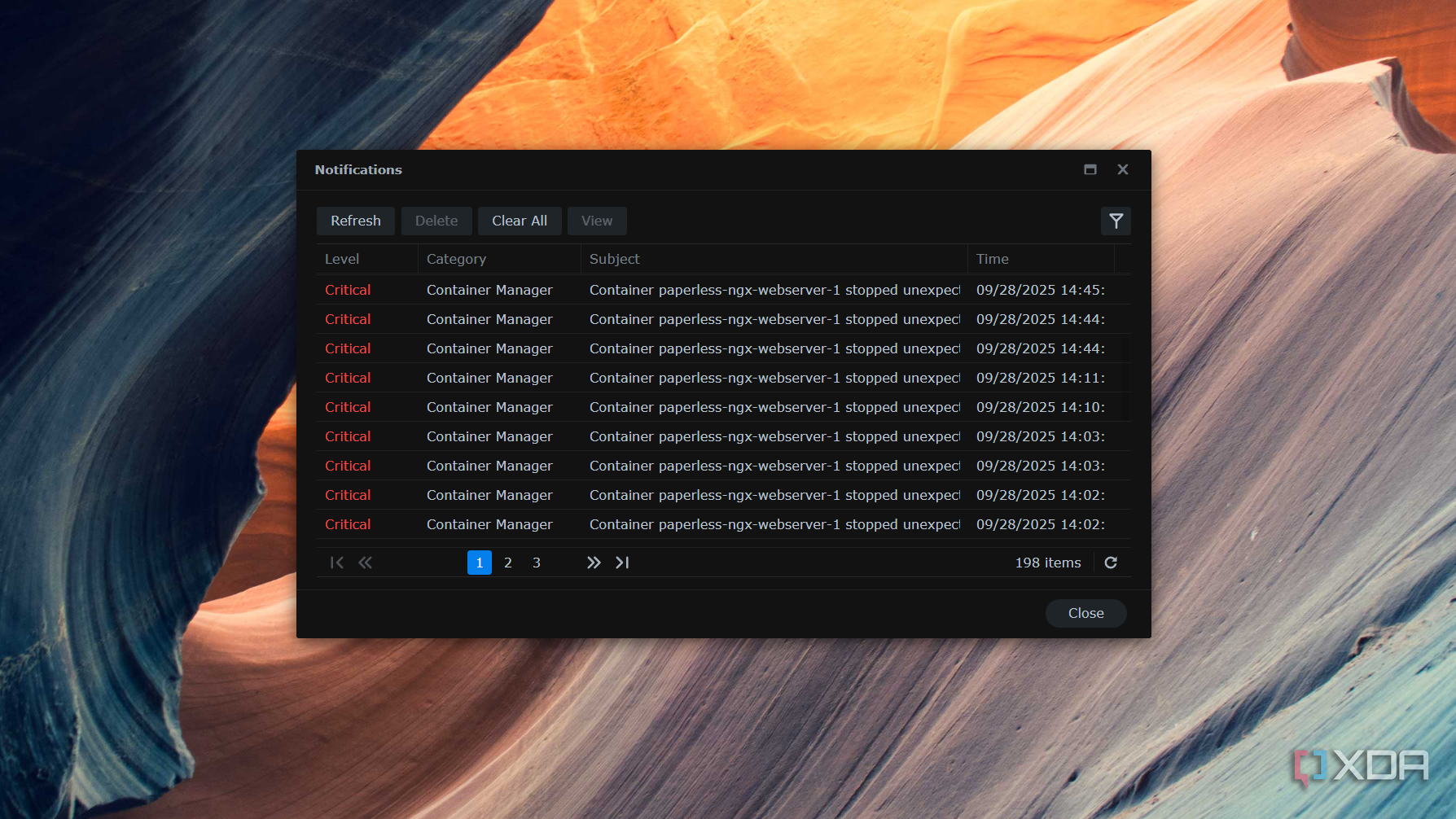The width and height of the screenshot is (1456, 819).
Task: Select notification timestamped 09/28/2025 14:45
Action: tap(723, 290)
